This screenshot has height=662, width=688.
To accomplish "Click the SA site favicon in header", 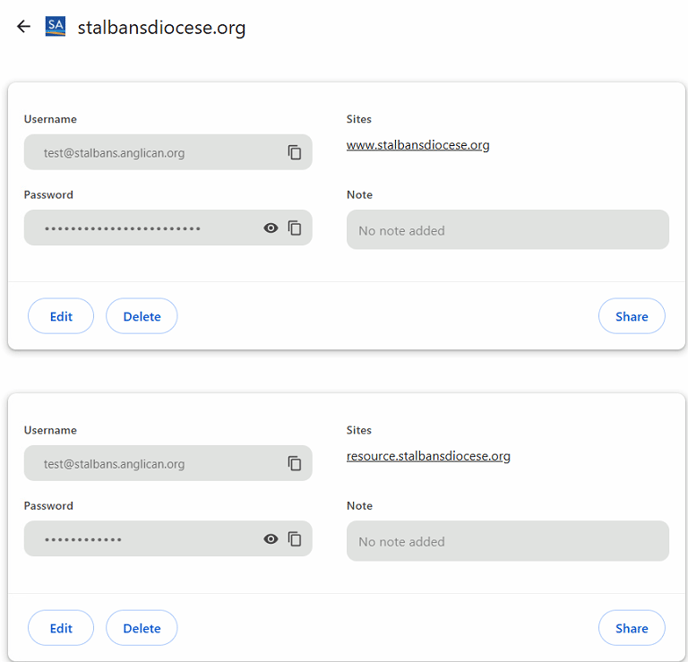I will tap(55, 26).
